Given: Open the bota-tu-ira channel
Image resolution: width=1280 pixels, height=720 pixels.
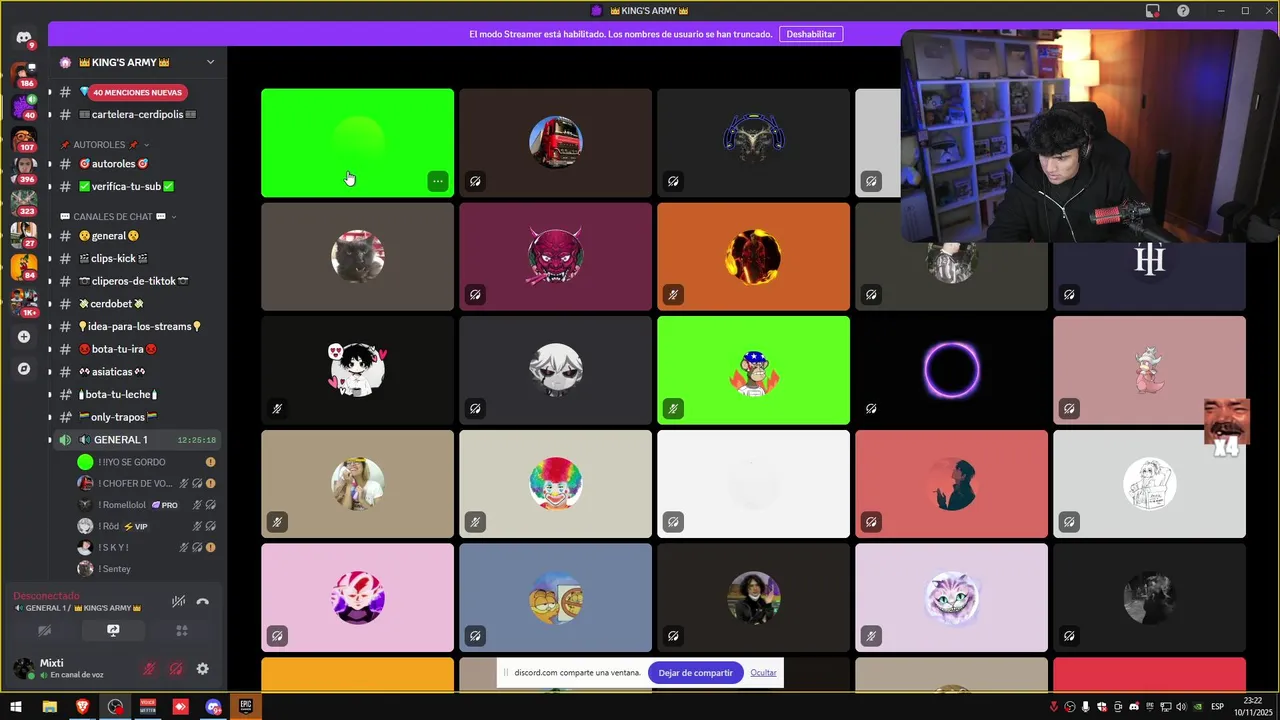Looking at the screenshot, I should pyautogui.click(x=137, y=349).
